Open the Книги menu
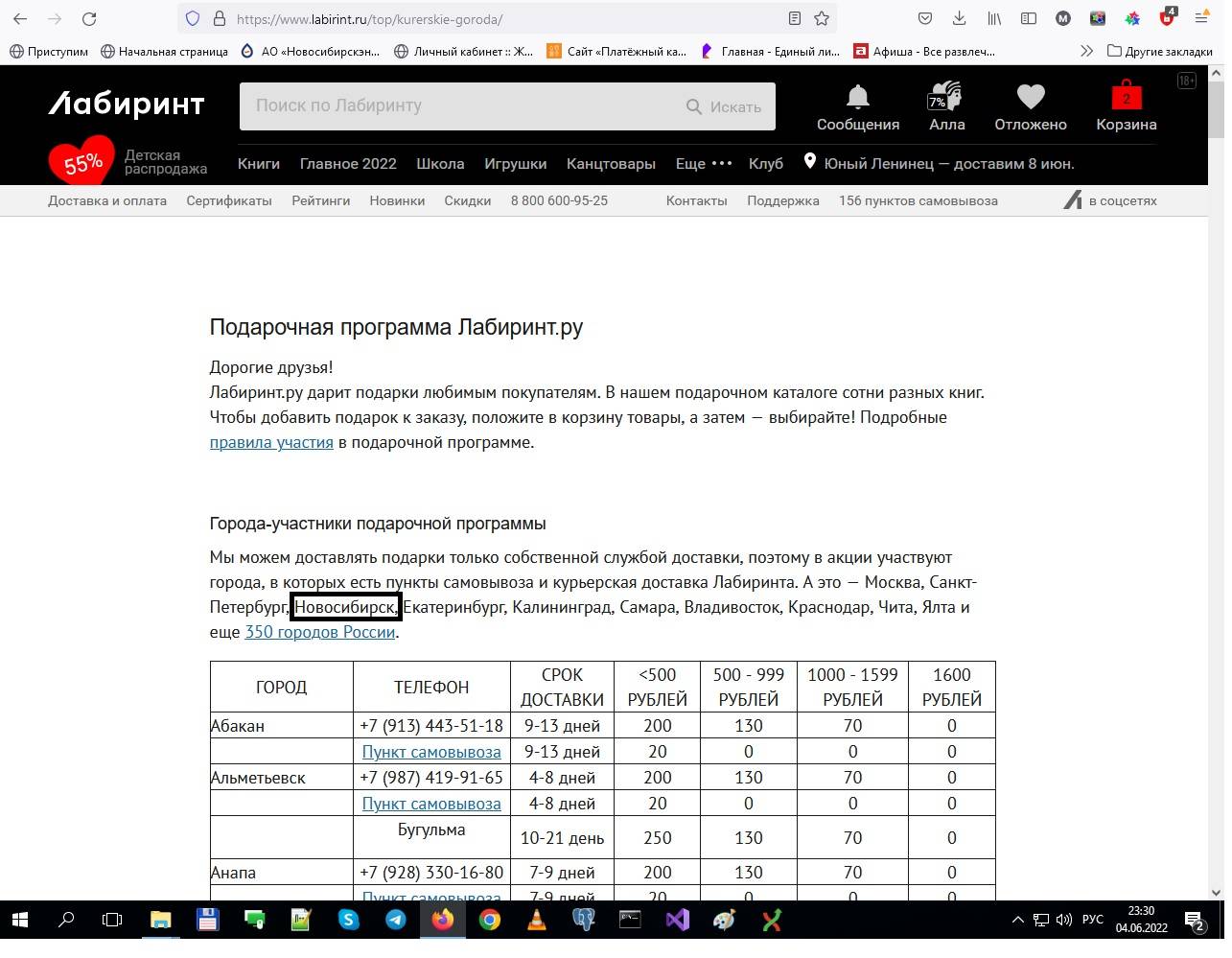Screen dimensions: 1232x958 click(x=259, y=163)
